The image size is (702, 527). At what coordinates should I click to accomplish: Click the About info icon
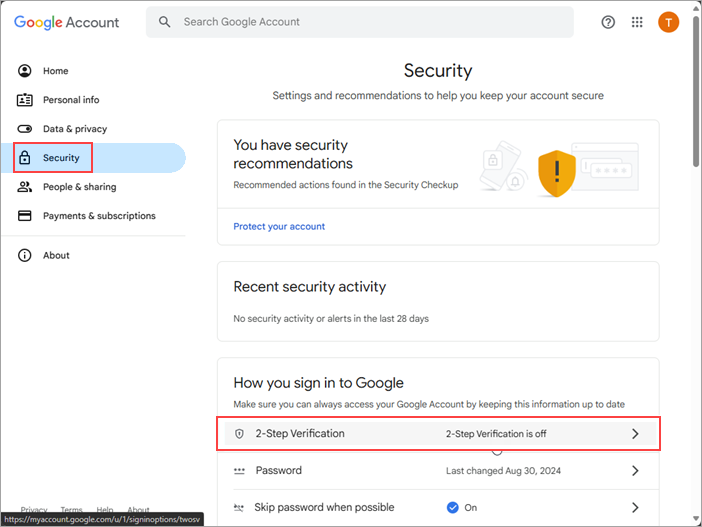(25, 255)
